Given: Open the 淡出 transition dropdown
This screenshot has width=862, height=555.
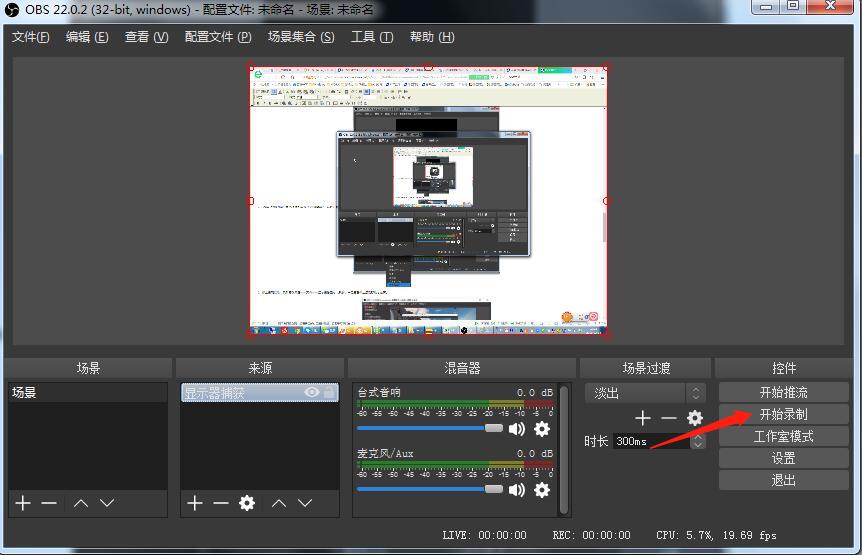Looking at the screenshot, I should pos(645,393).
